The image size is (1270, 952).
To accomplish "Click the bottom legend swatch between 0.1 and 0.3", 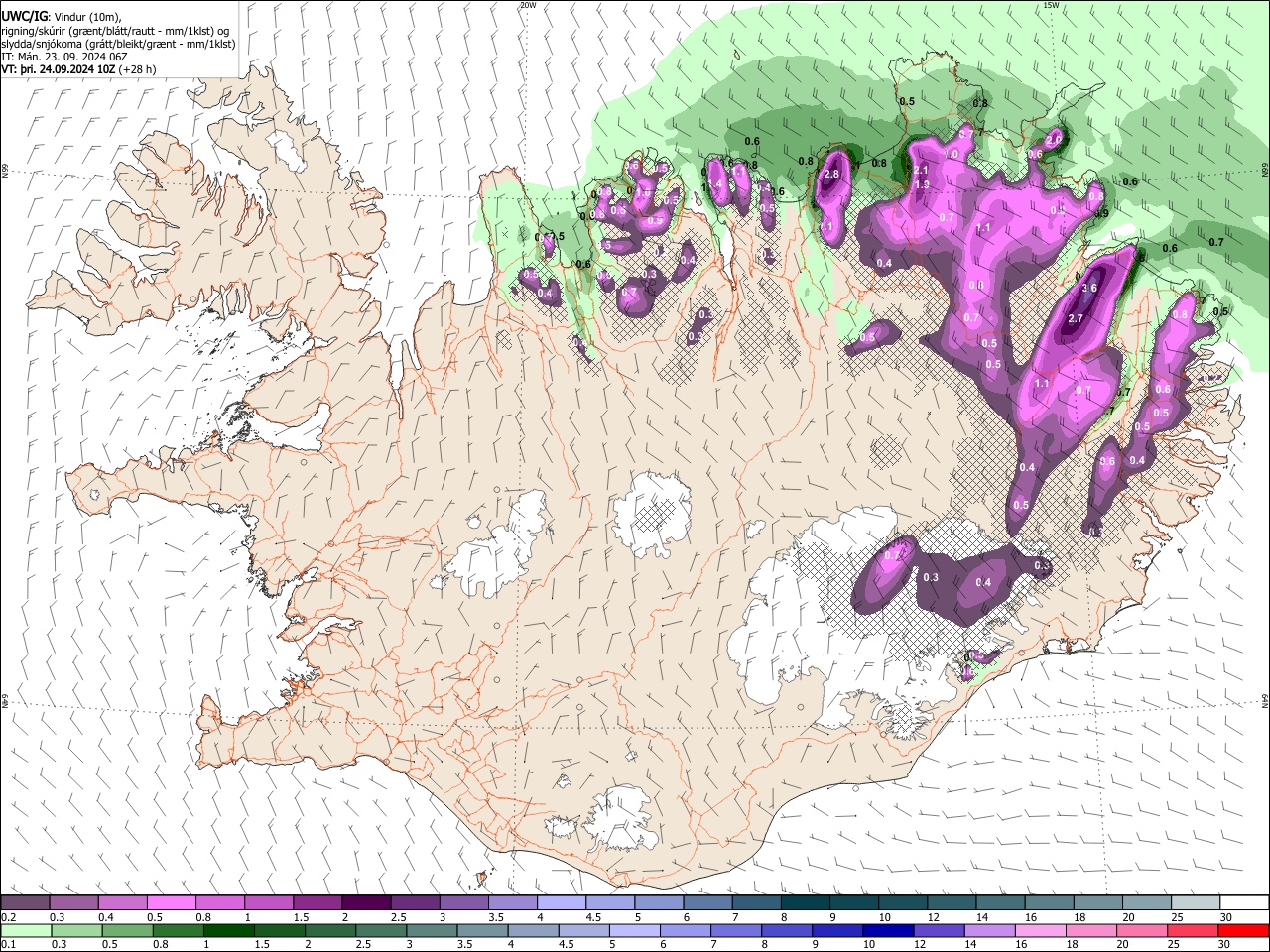I will tap(26, 931).
